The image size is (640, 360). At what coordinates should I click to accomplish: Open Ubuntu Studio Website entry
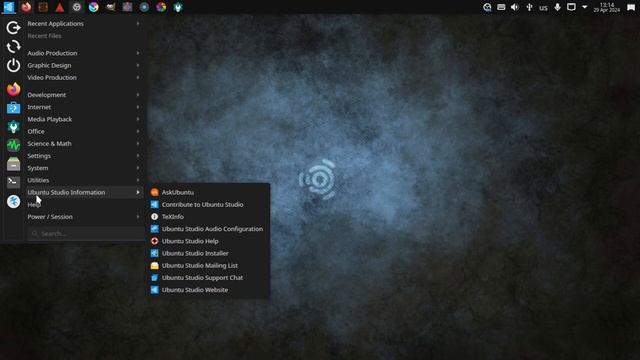[209, 290]
